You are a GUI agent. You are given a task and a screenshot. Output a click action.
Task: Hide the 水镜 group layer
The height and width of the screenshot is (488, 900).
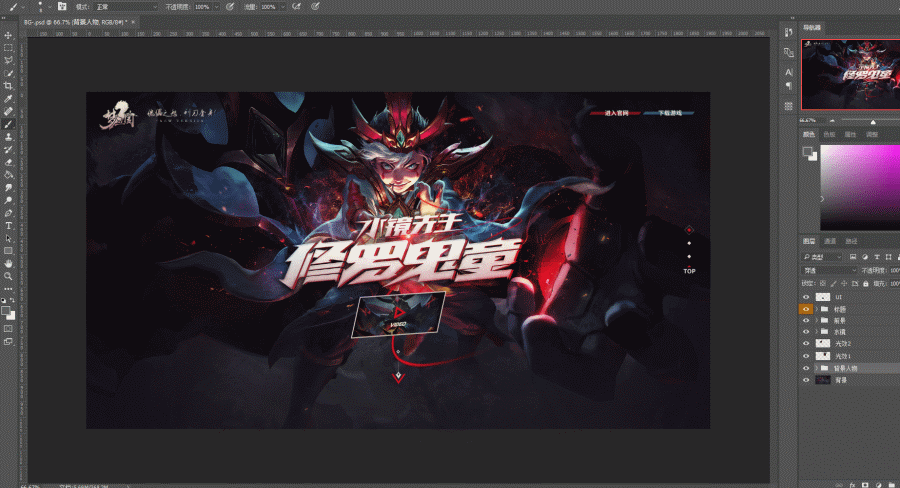[806, 332]
